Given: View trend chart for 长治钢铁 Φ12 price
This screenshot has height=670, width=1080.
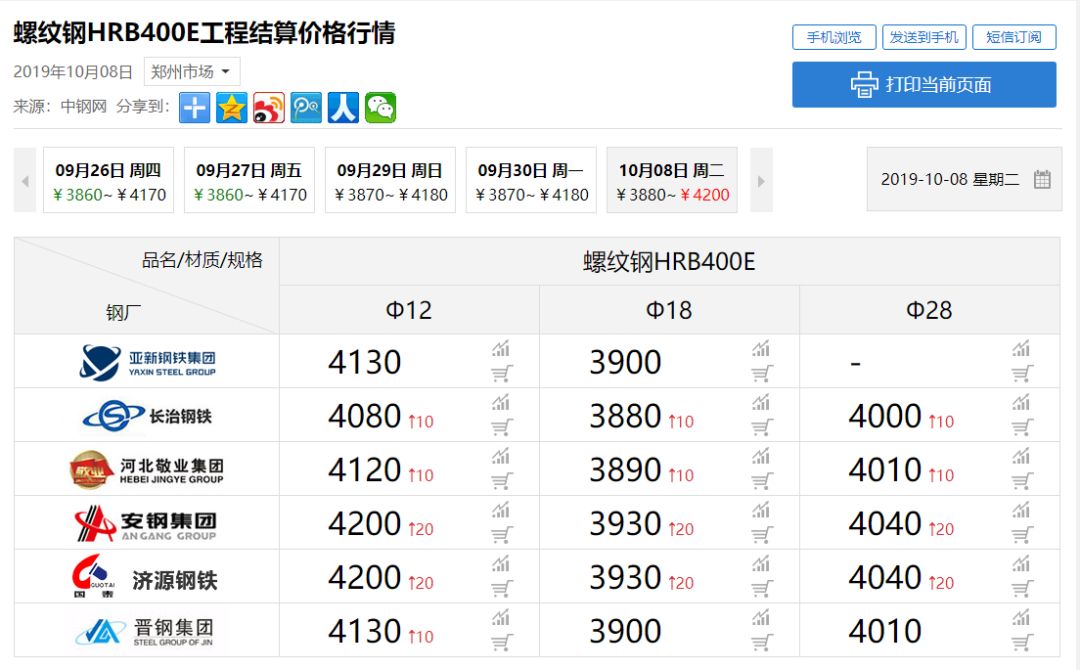Looking at the screenshot, I should click(501, 402).
